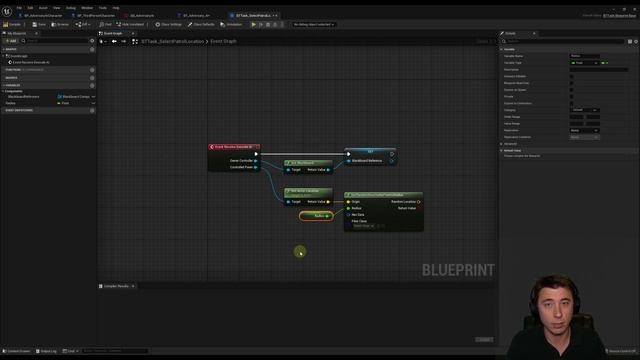Open the Asset menu
640x360 pixels.
(x=43, y=8)
